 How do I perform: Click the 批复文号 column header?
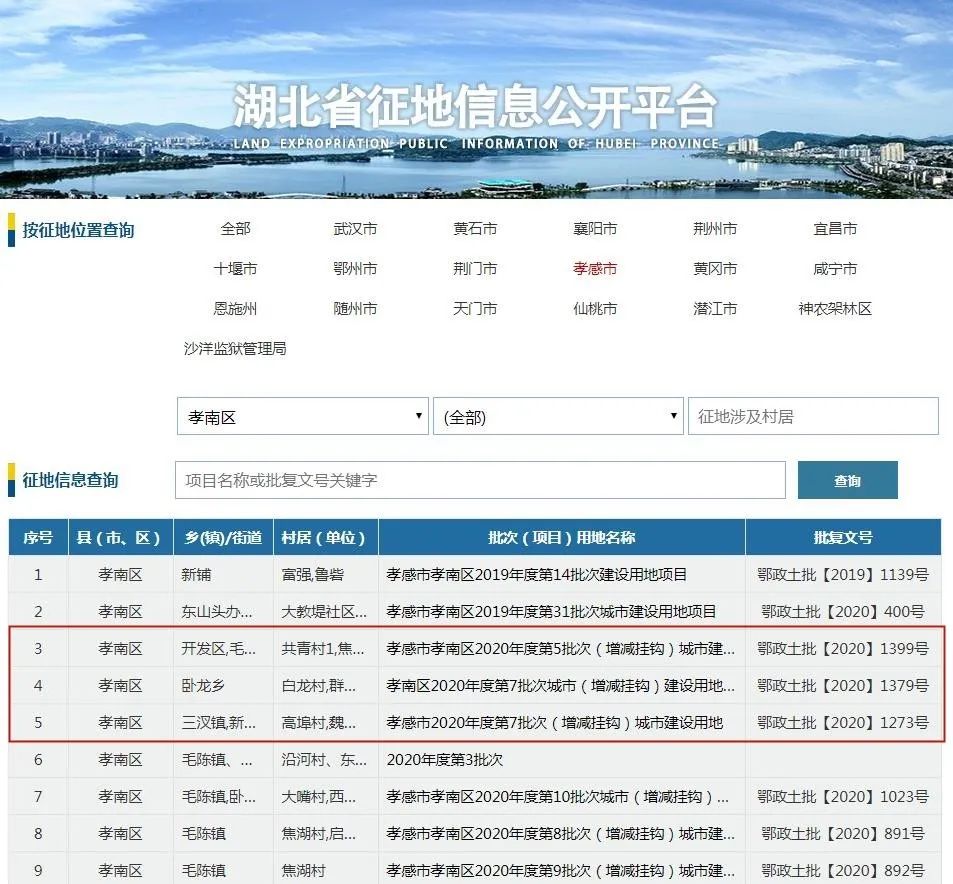(843, 537)
